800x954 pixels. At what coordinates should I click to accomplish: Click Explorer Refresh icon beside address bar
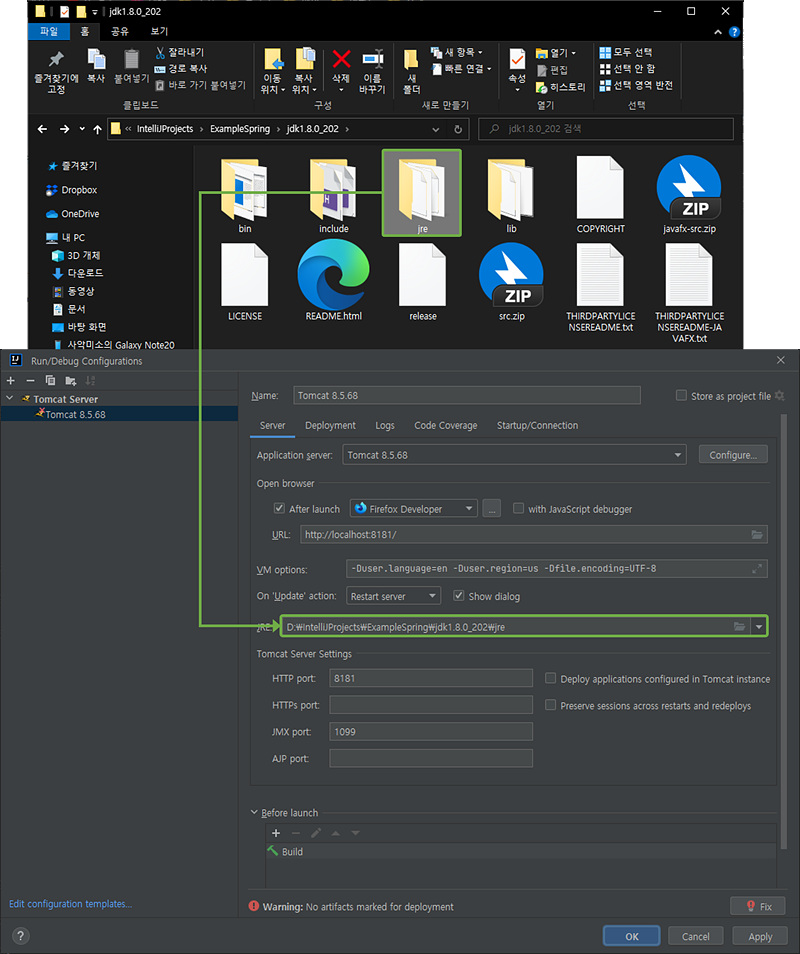[x=457, y=129]
